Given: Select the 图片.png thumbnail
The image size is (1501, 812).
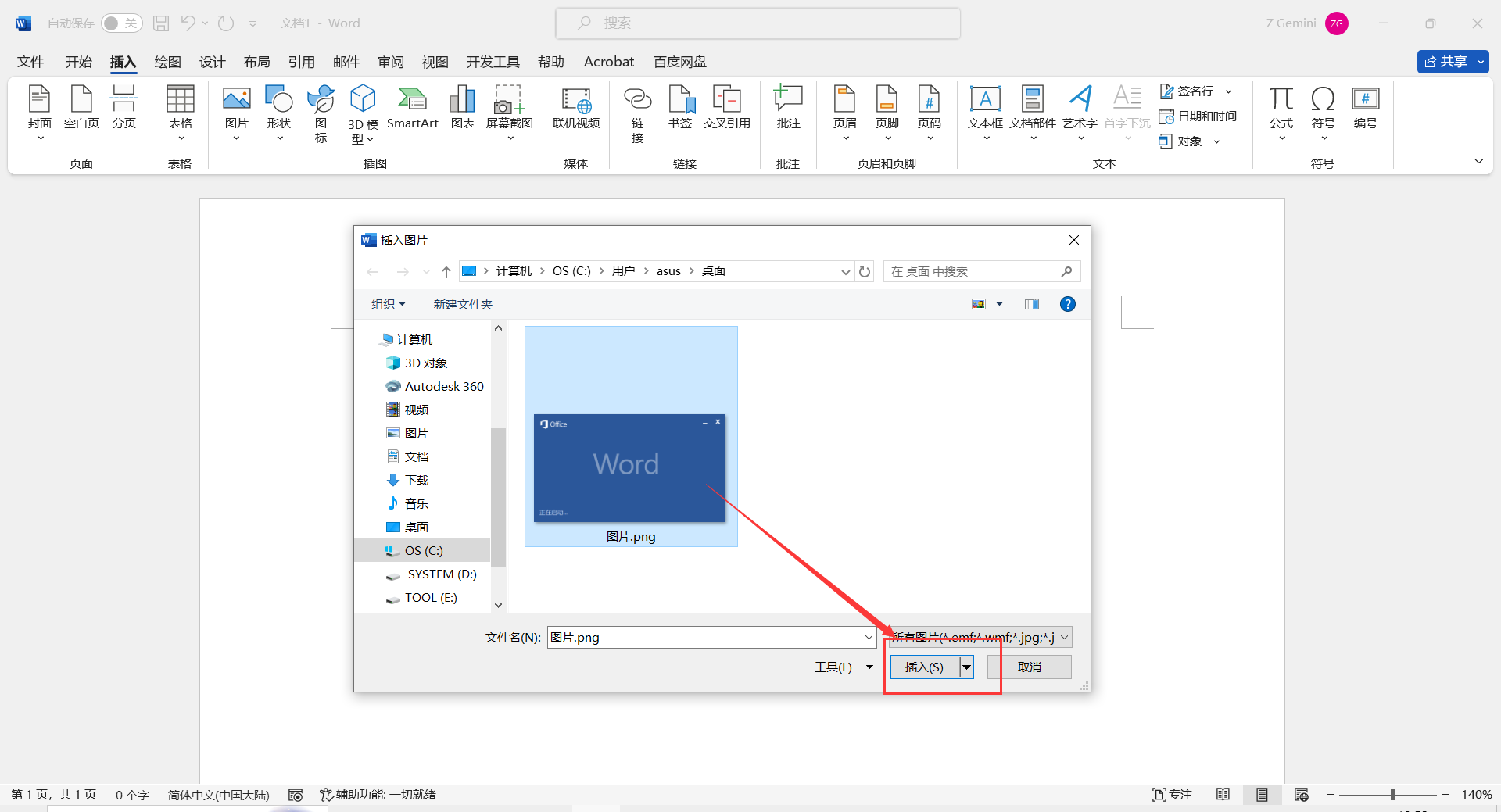Looking at the screenshot, I should click(631, 436).
